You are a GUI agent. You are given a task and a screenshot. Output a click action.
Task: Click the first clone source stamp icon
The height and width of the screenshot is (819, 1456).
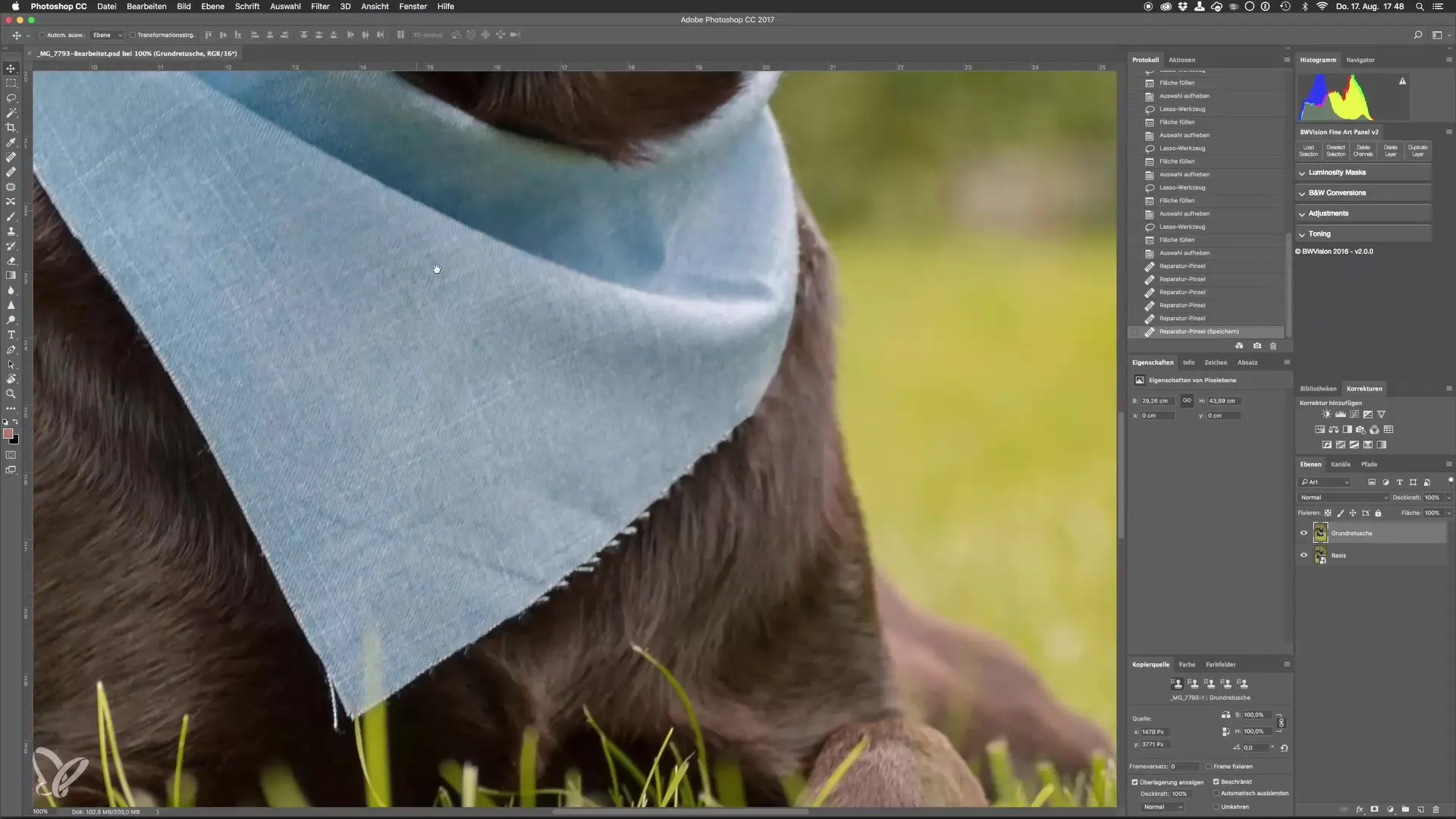coord(1176,683)
